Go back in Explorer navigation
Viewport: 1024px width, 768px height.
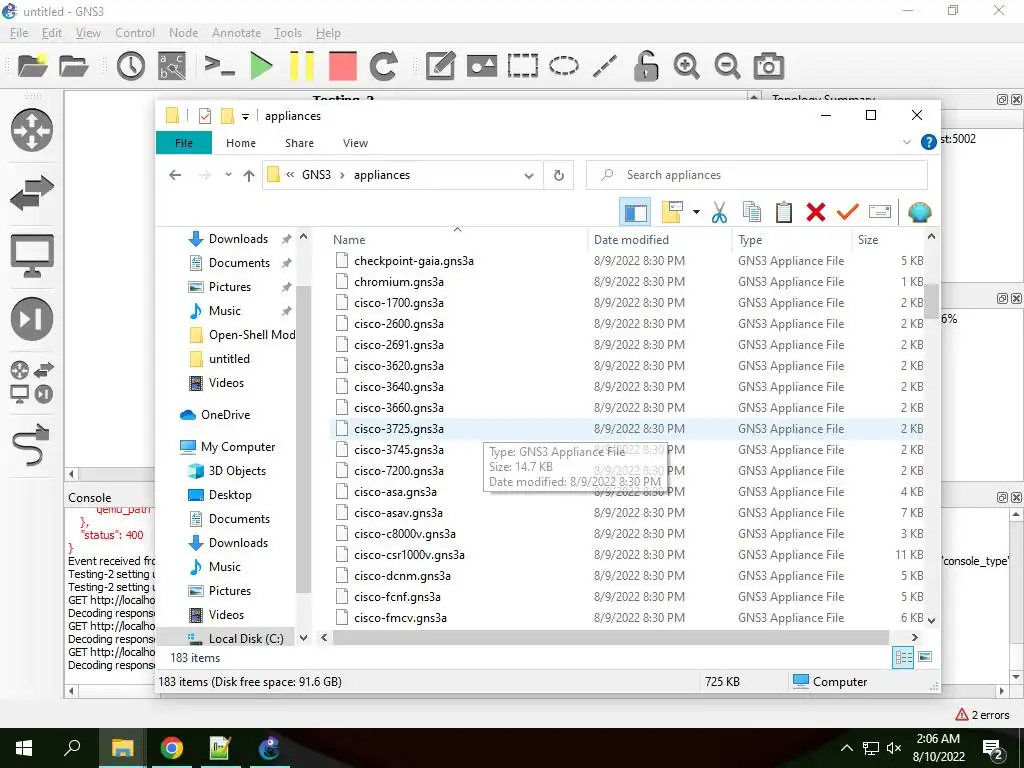[x=175, y=175]
